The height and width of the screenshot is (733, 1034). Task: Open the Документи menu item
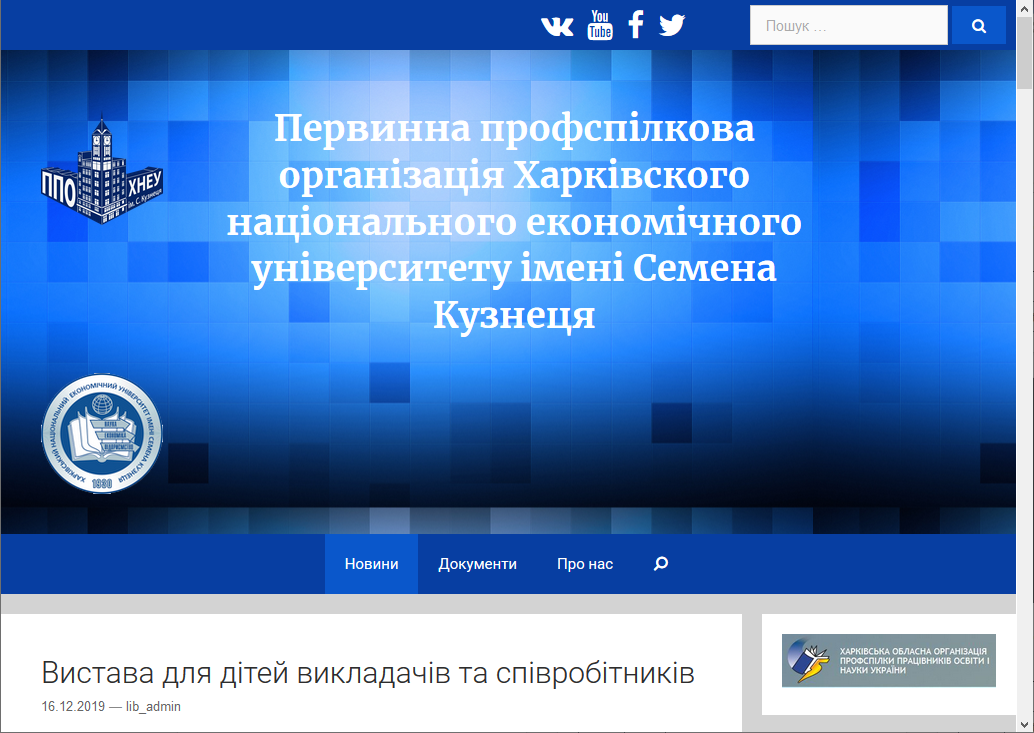pyautogui.click(x=477, y=564)
